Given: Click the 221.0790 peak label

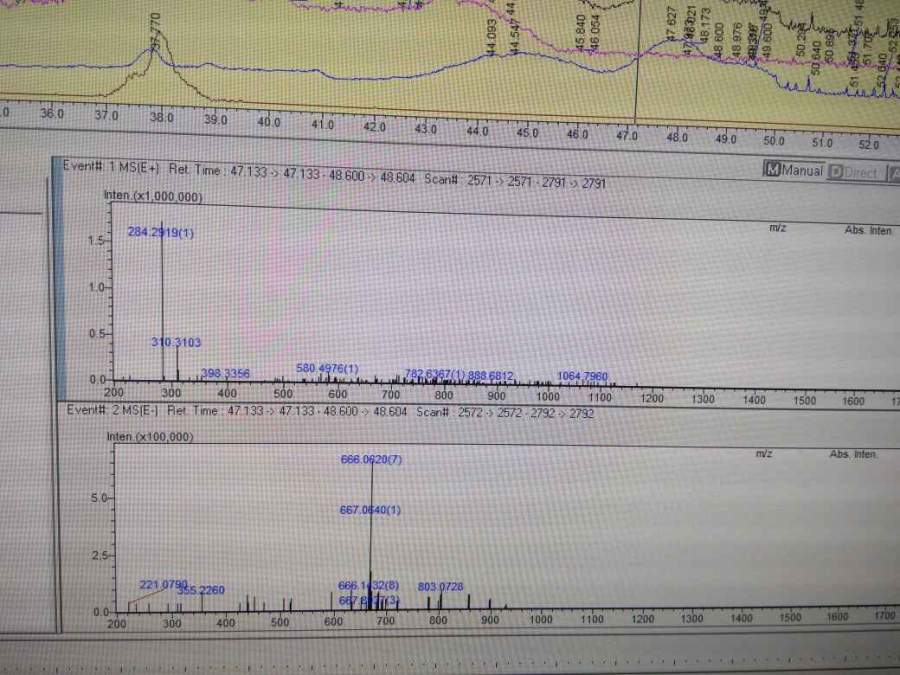Looking at the screenshot, I should (164, 585).
